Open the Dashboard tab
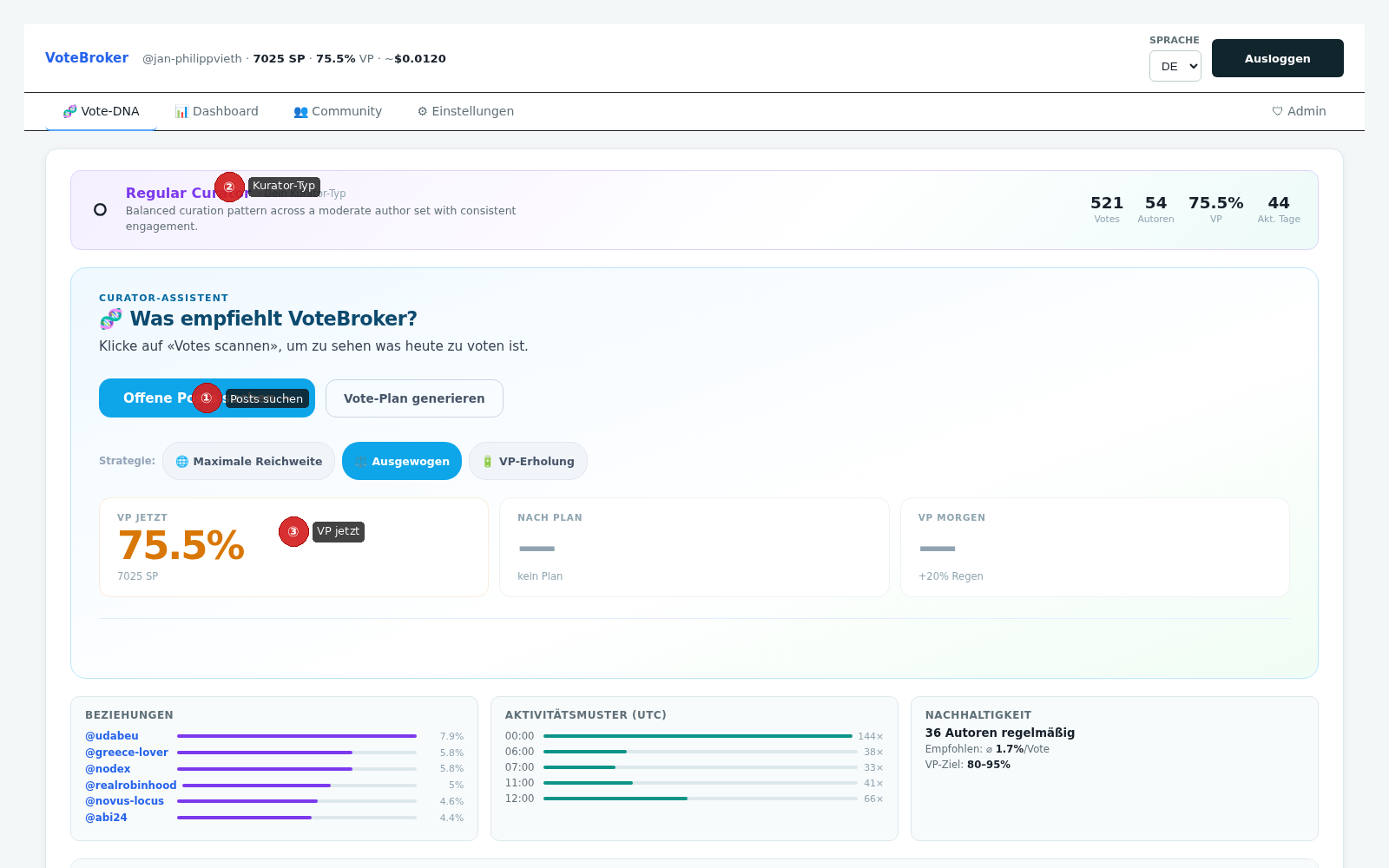The image size is (1389, 868). click(217, 111)
